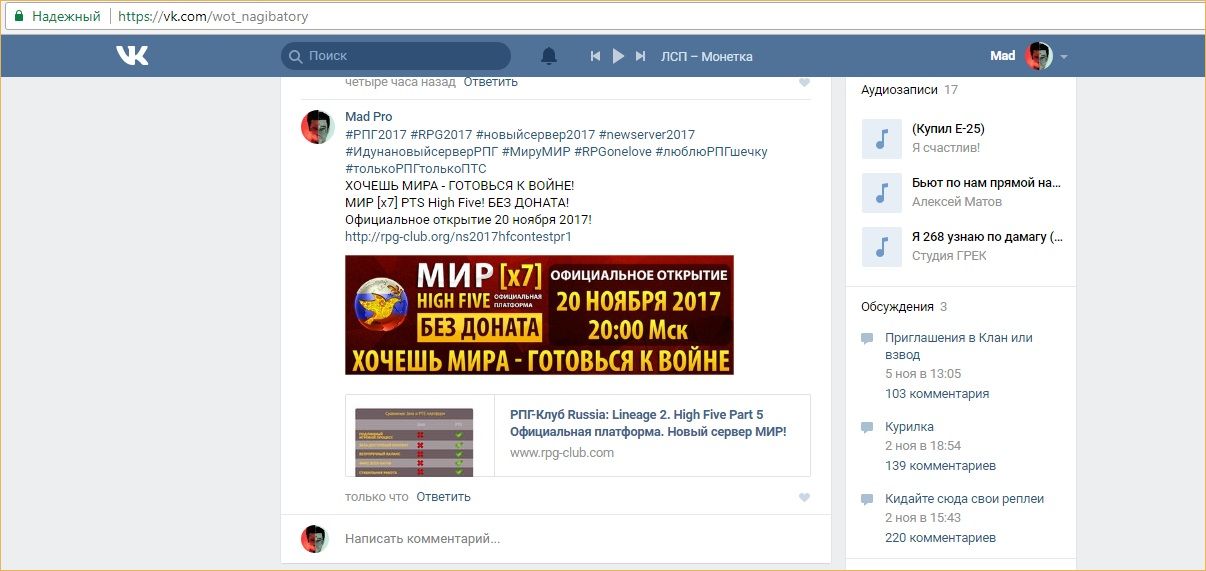This screenshot has height=571, width=1206.
Task: Click the VK logo in header
Action: point(132,56)
